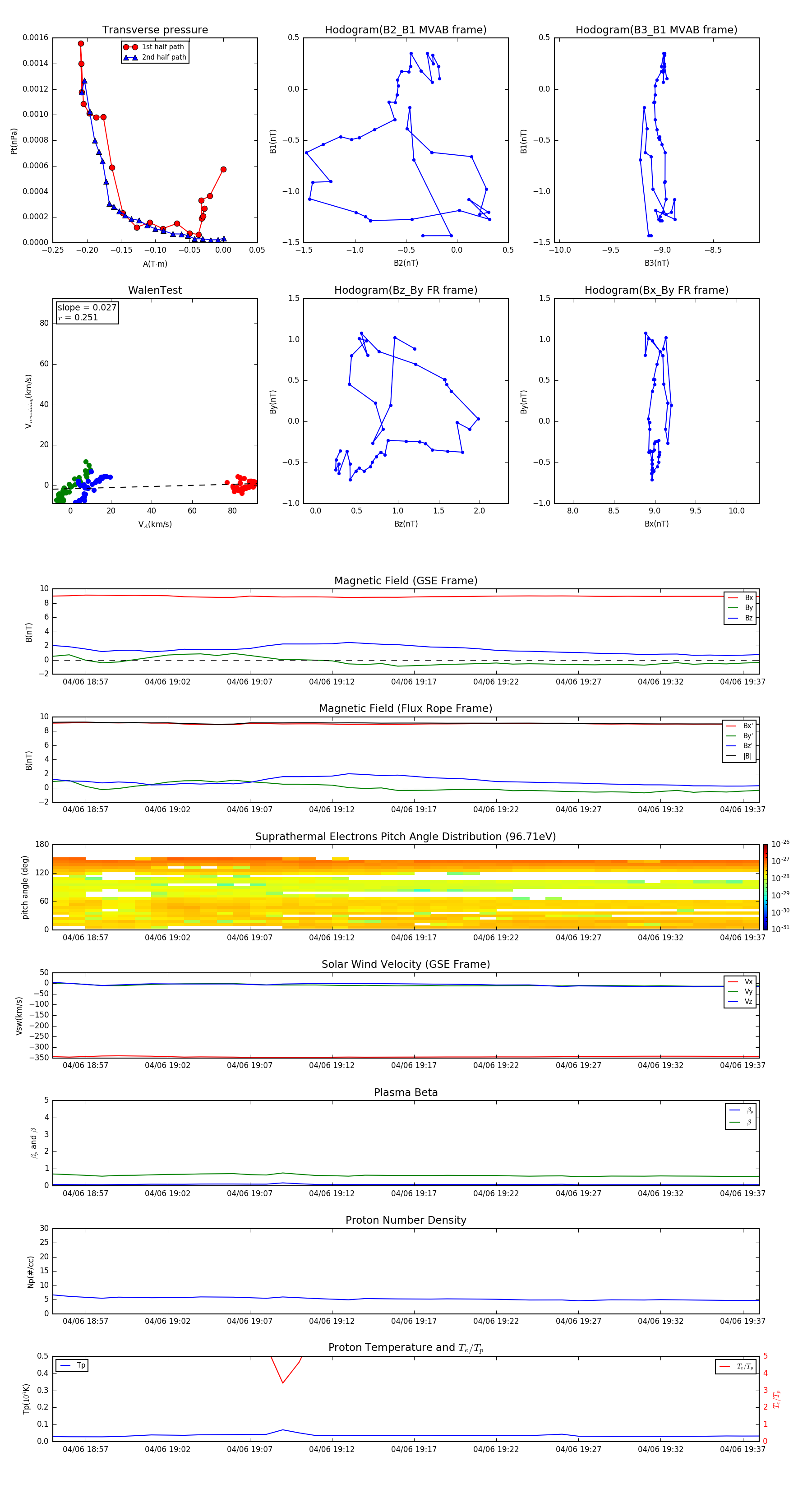The width and height of the screenshot is (812, 1489).
Task: Click the "Vsw(km/s)" y-axis label
Action: click(19, 1016)
